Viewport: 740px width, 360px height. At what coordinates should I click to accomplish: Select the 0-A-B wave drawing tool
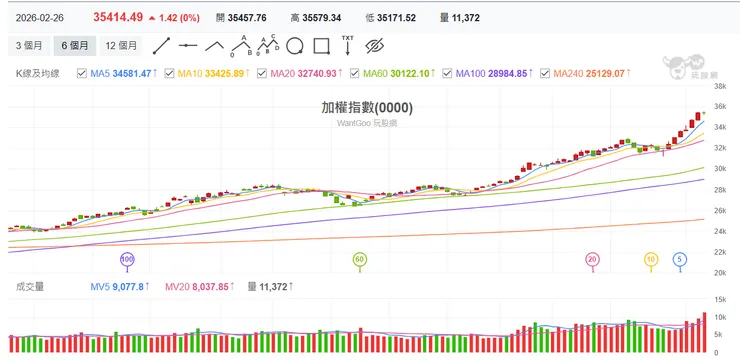[x=242, y=46]
